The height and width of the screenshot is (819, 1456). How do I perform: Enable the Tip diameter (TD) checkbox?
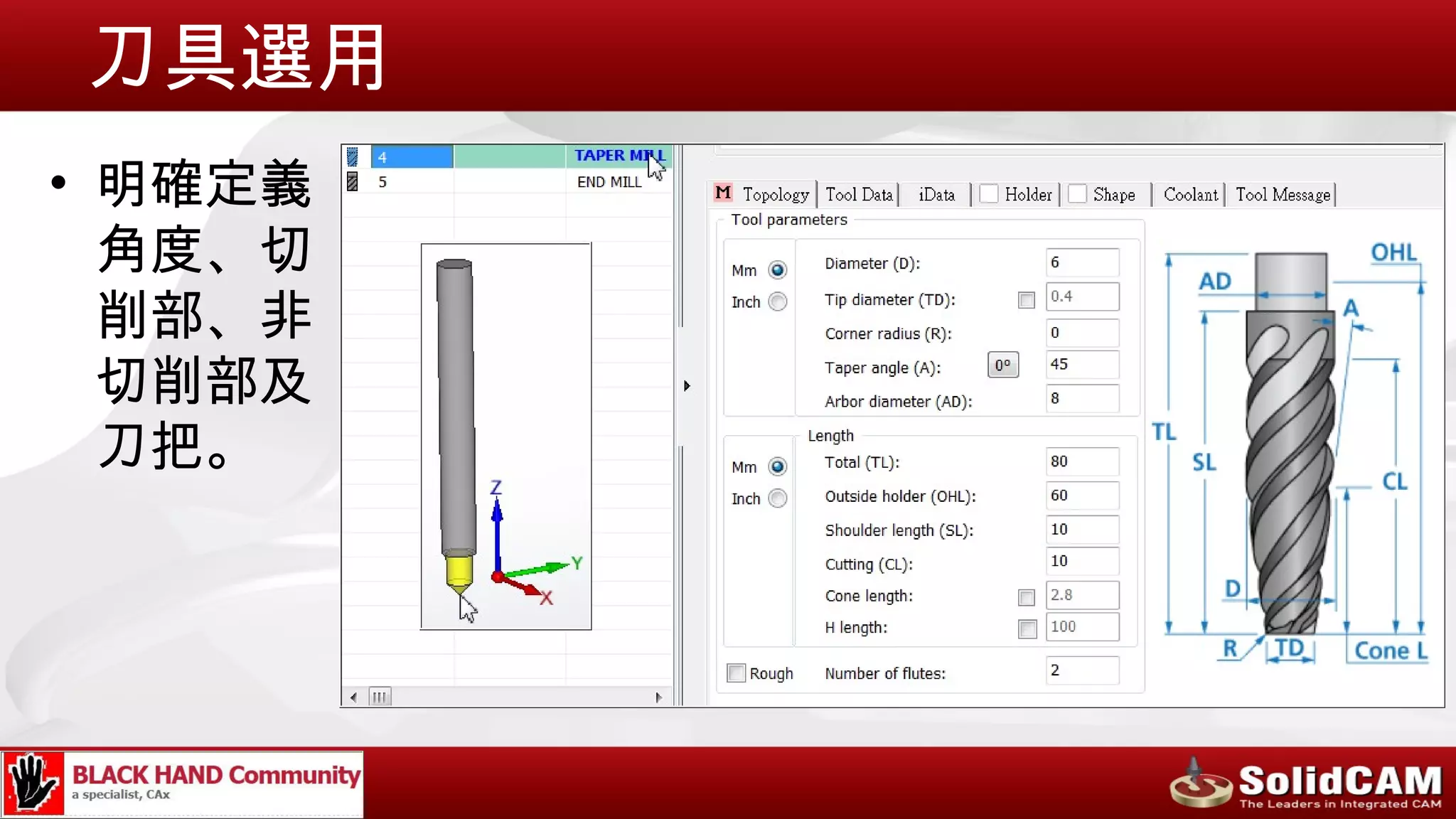click(x=1026, y=300)
